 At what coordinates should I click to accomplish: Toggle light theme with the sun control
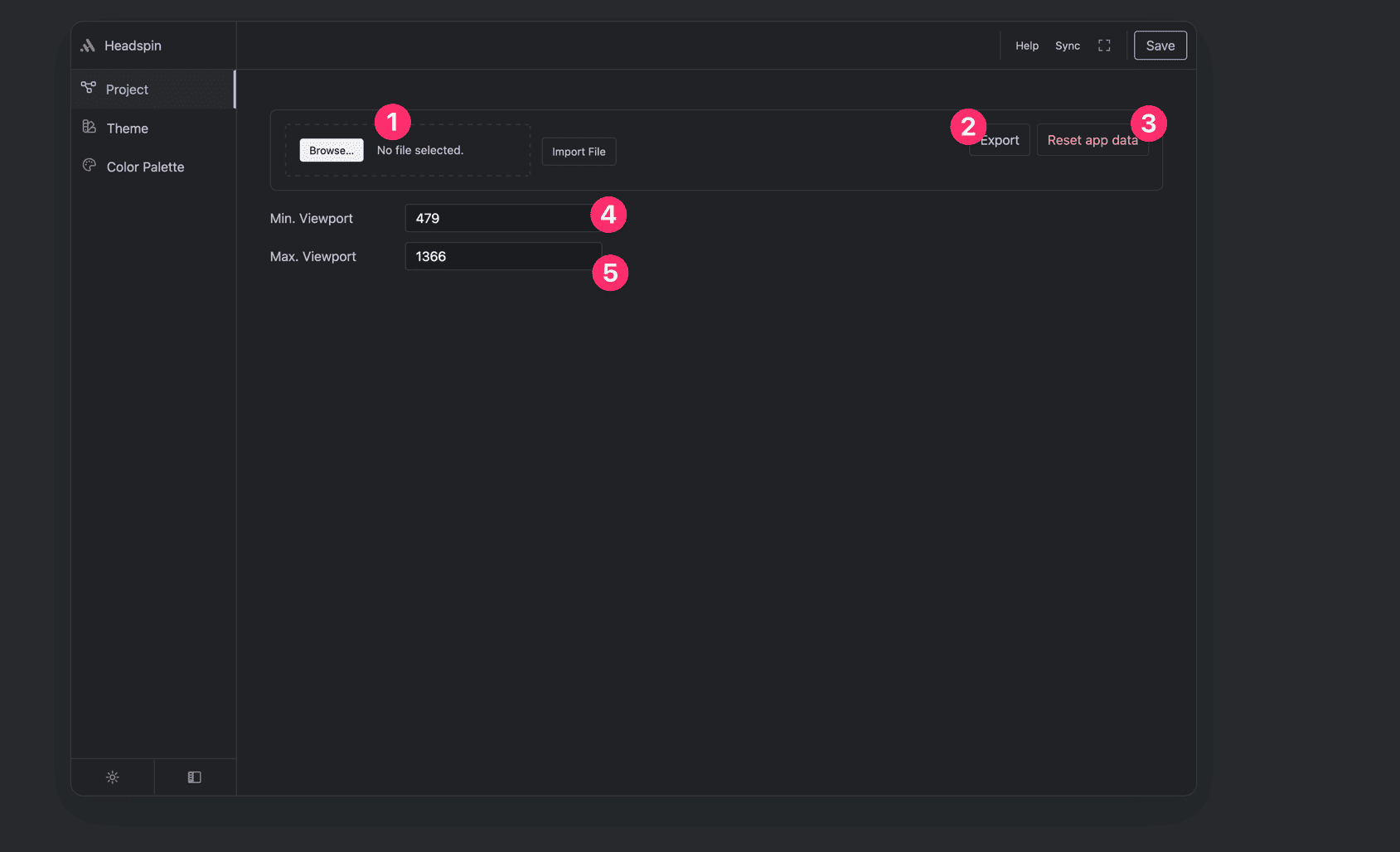pos(113,777)
